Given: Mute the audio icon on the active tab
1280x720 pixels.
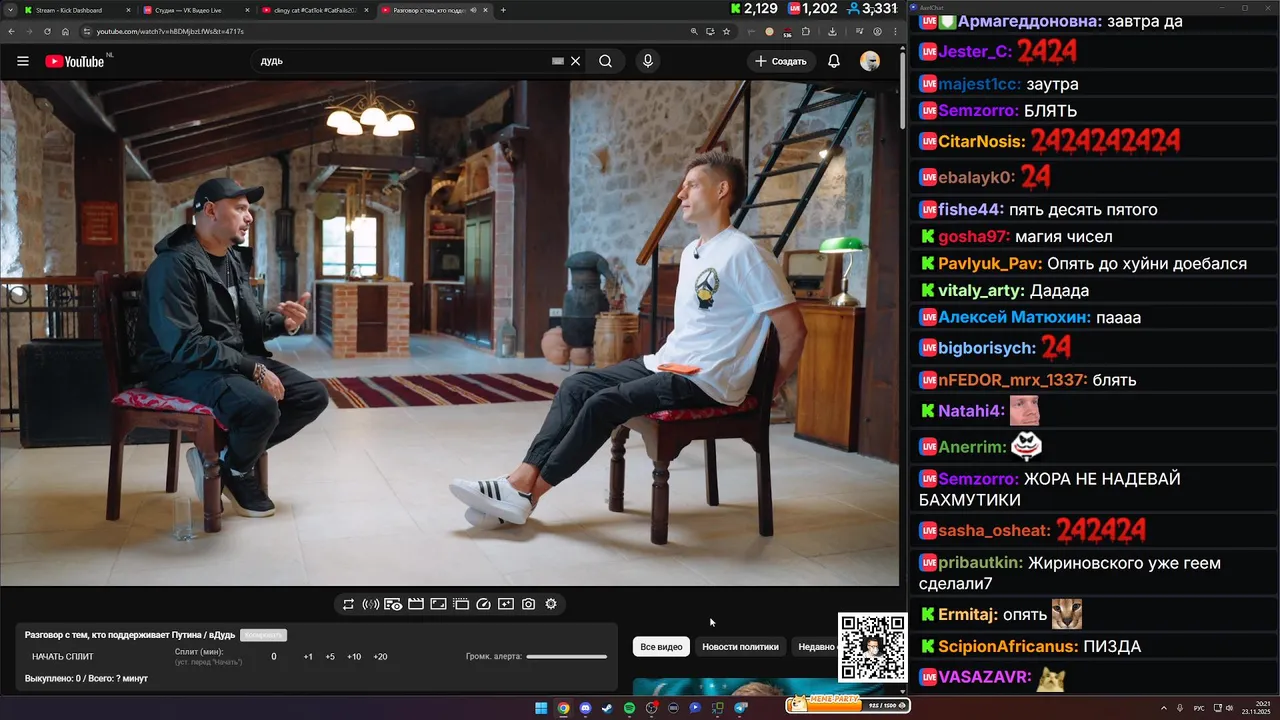Looking at the screenshot, I should tap(473, 10).
